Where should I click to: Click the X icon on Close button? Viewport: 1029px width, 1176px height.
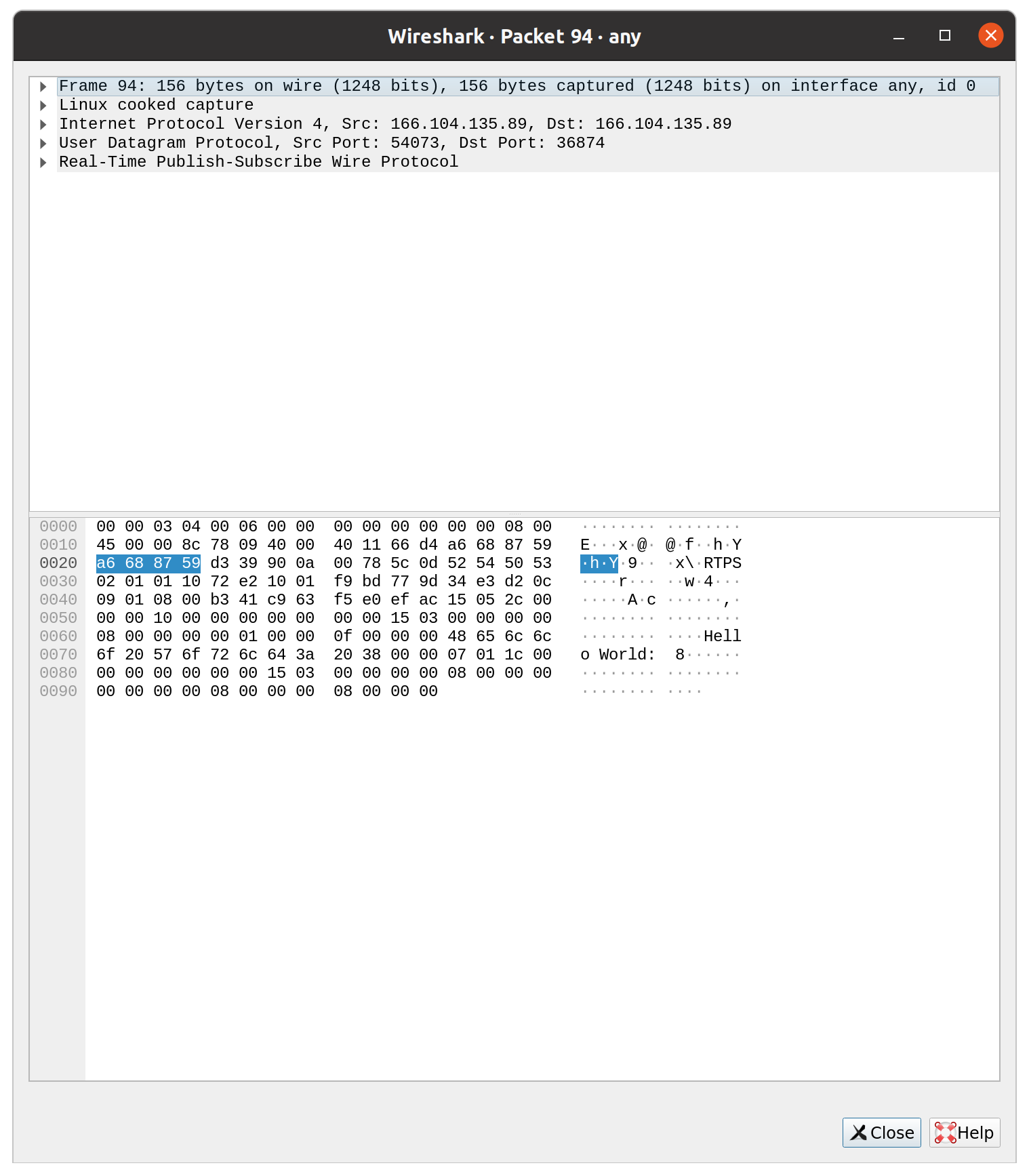pyautogui.click(x=859, y=1133)
